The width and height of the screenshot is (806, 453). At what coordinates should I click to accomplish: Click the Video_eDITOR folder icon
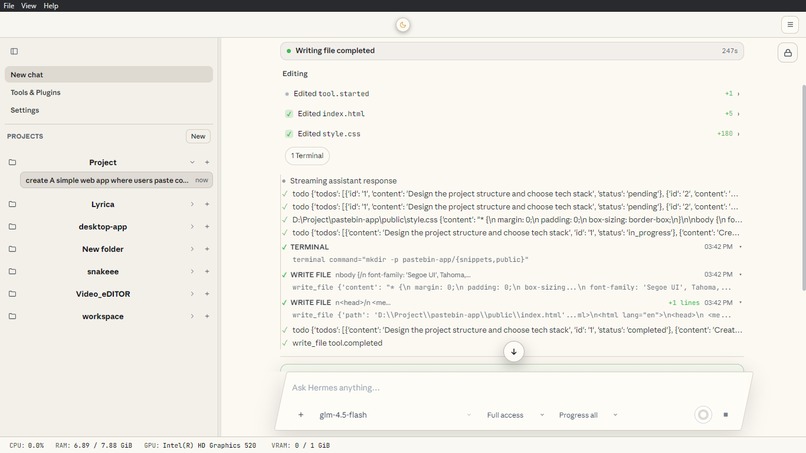[x=12, y=294]
